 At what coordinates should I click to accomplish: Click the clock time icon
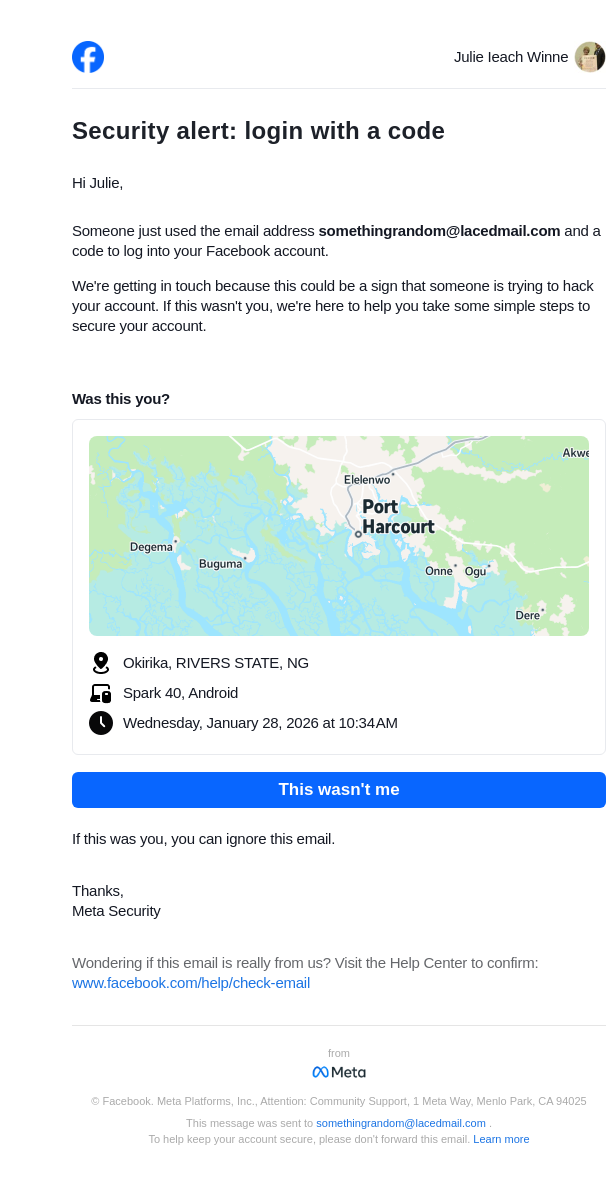tap(101, 723)
